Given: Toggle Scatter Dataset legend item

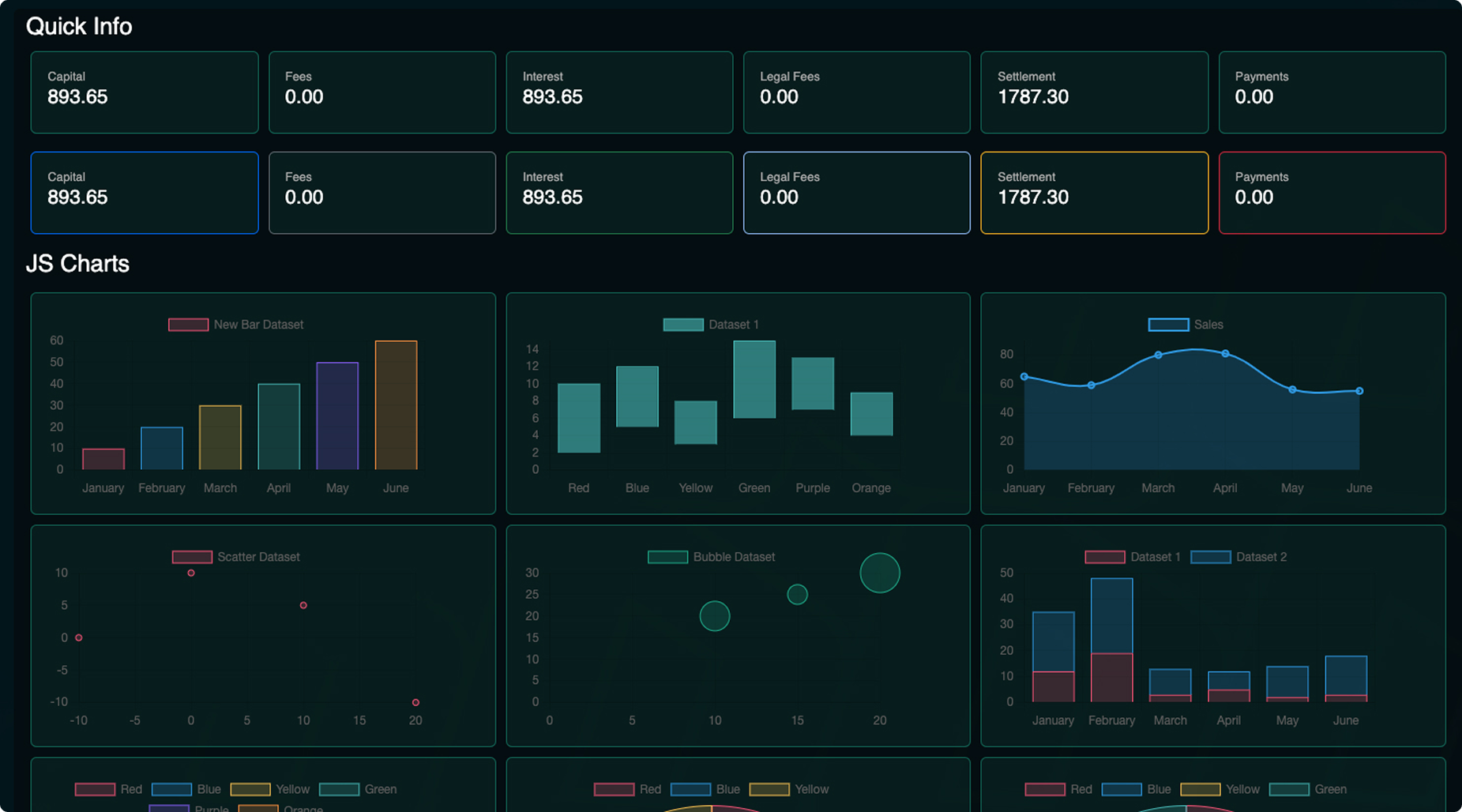Looking at the screenshot, I should [x=236, y=557].
